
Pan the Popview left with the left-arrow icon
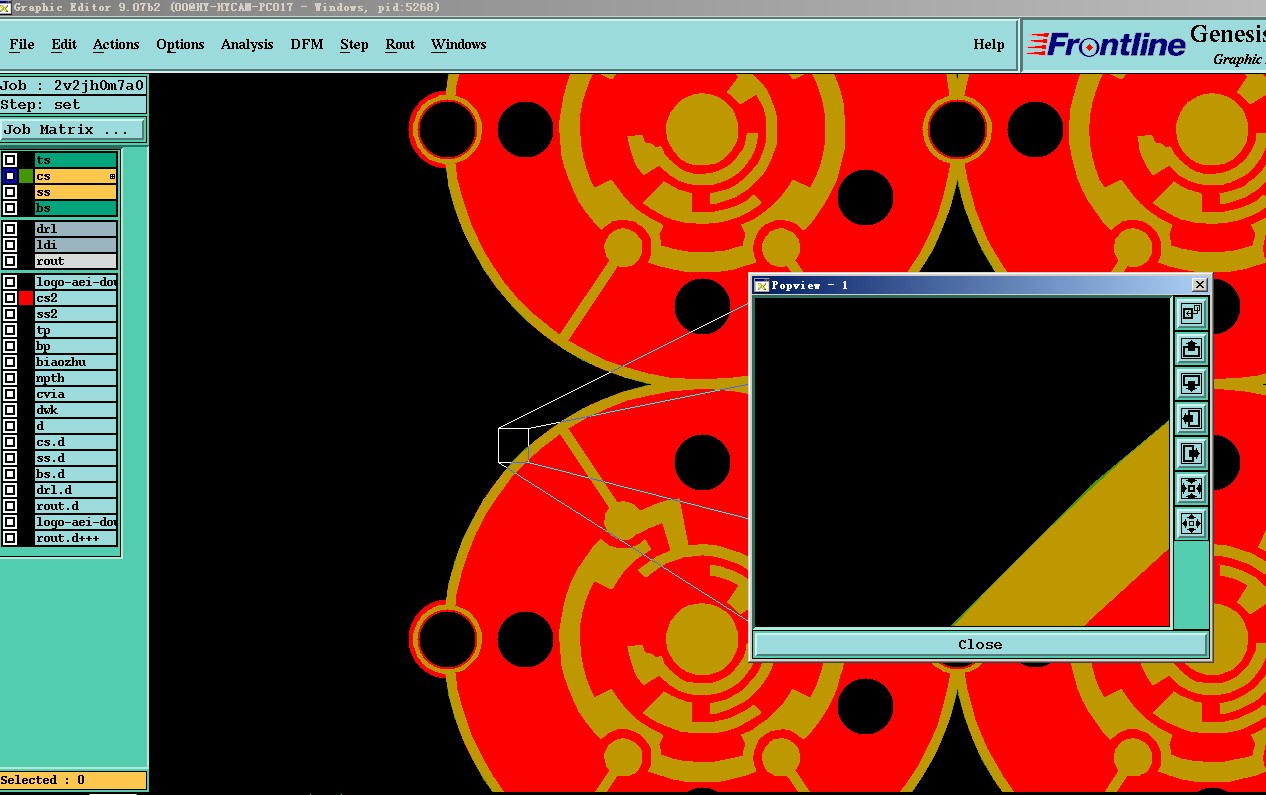1191,419
